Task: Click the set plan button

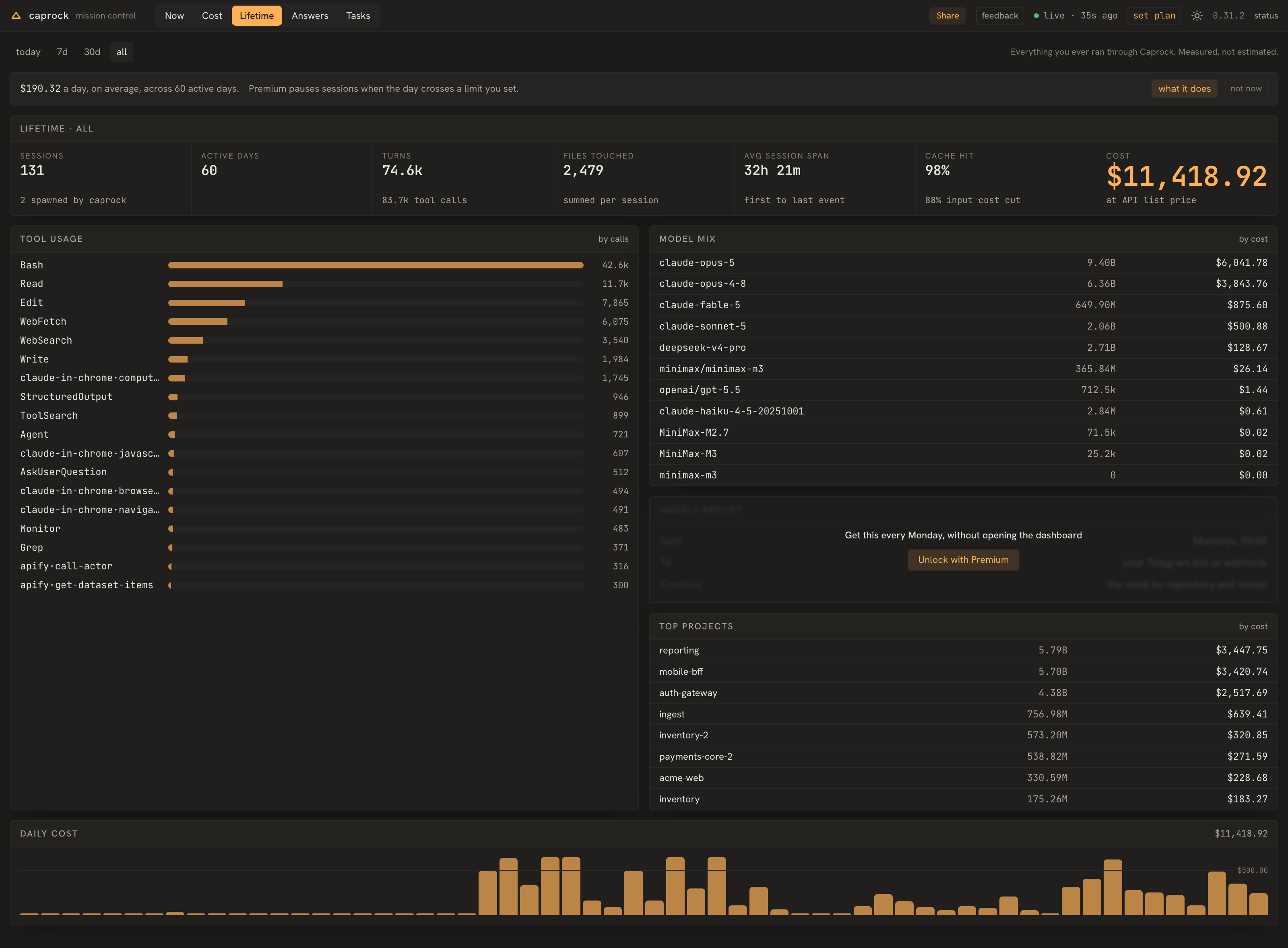Action: click(x=1154, y=16)
